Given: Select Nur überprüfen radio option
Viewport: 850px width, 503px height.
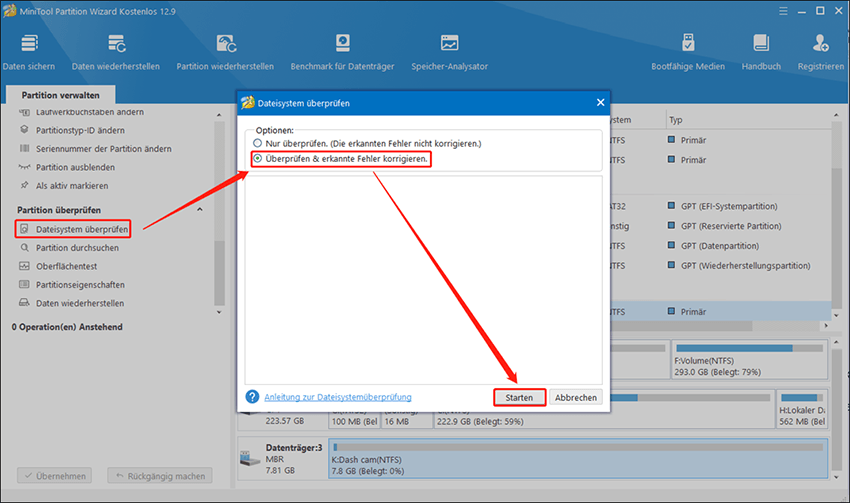Looking at the screenshot, I should 257,143.
